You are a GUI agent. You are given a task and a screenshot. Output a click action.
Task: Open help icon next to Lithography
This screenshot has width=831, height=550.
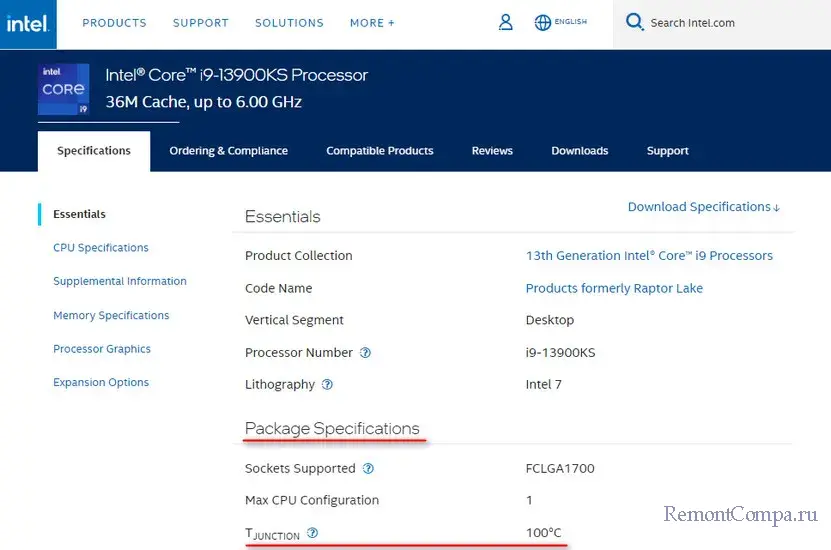(x=327, y=385)
